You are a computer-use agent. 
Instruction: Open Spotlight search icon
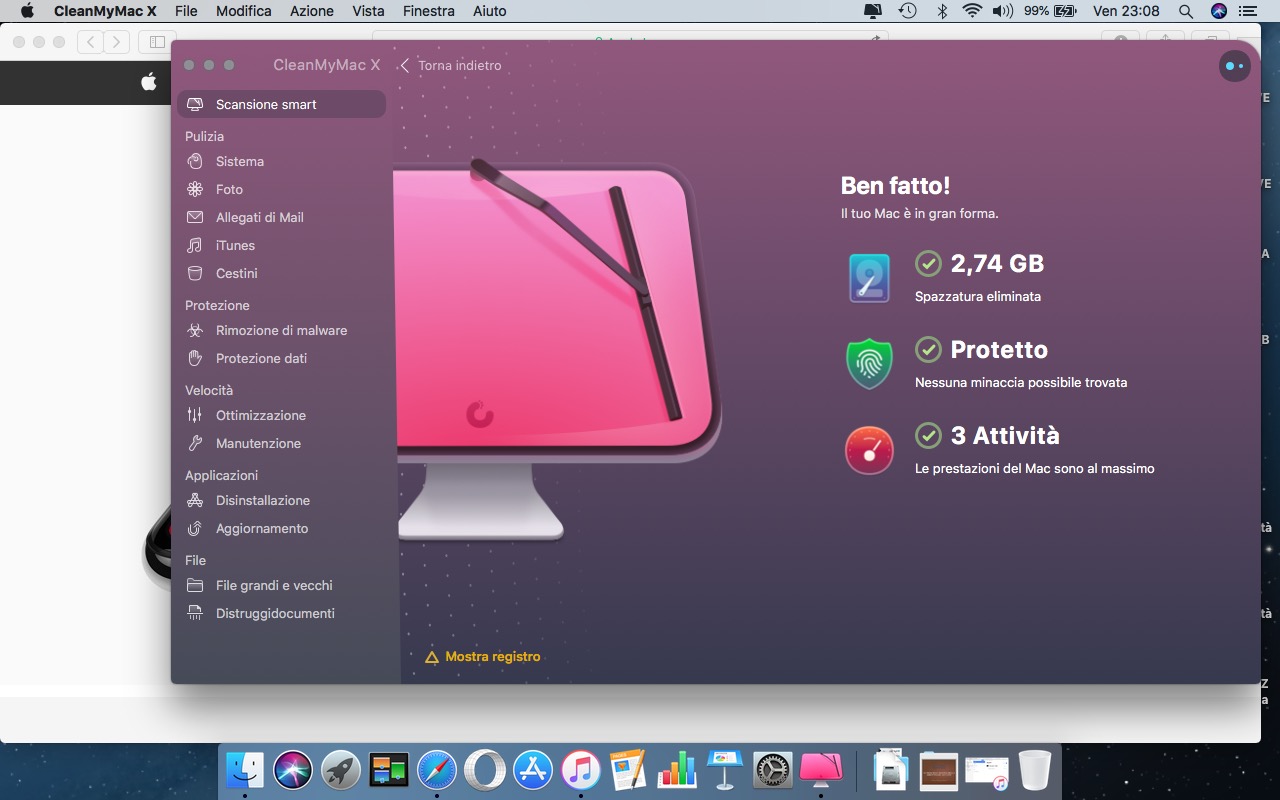[x=1186, y=11]
